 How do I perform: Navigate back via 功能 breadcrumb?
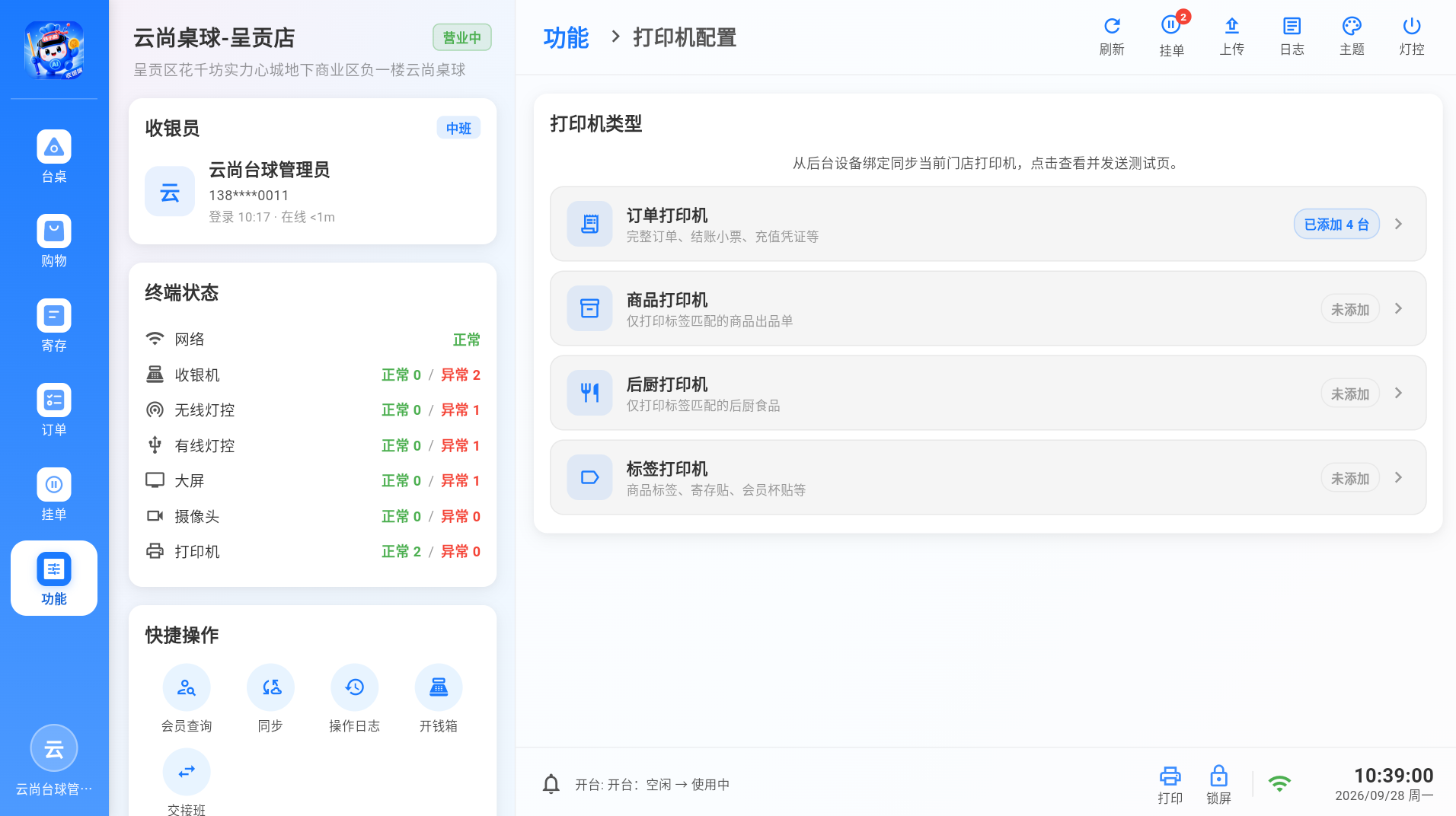566,37
